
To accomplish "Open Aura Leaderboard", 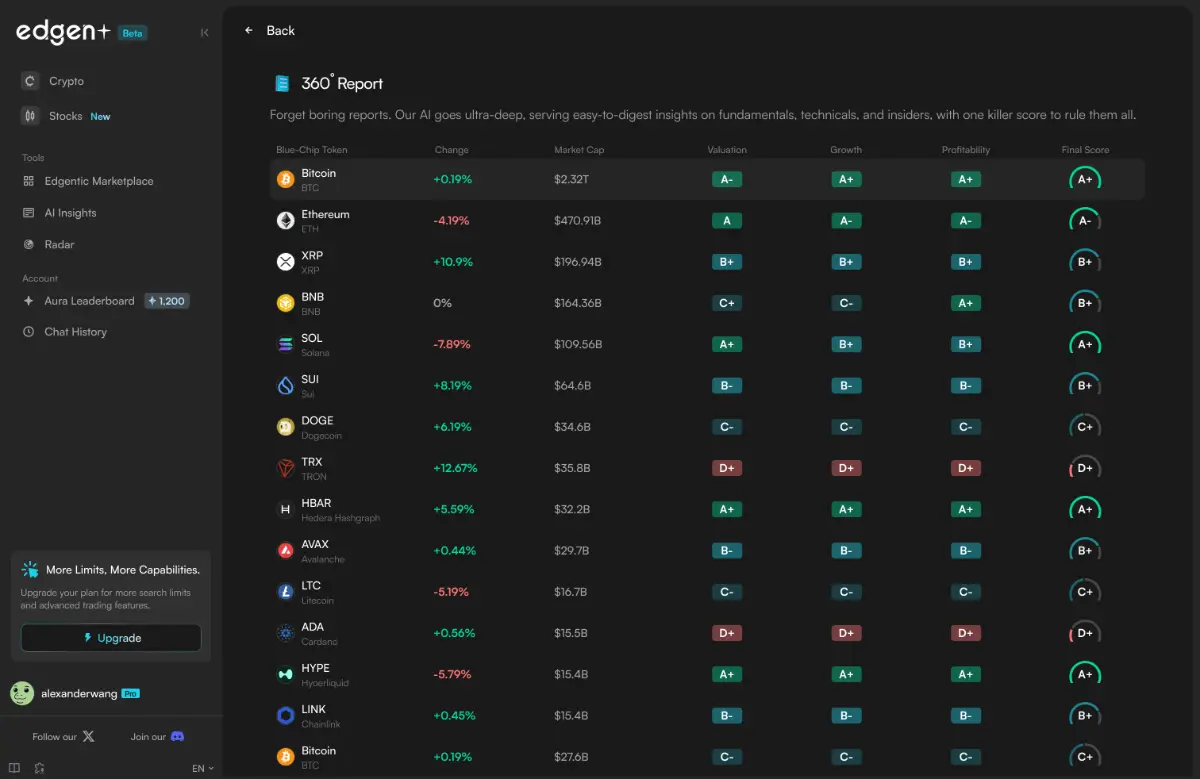I will coord(89,301).
